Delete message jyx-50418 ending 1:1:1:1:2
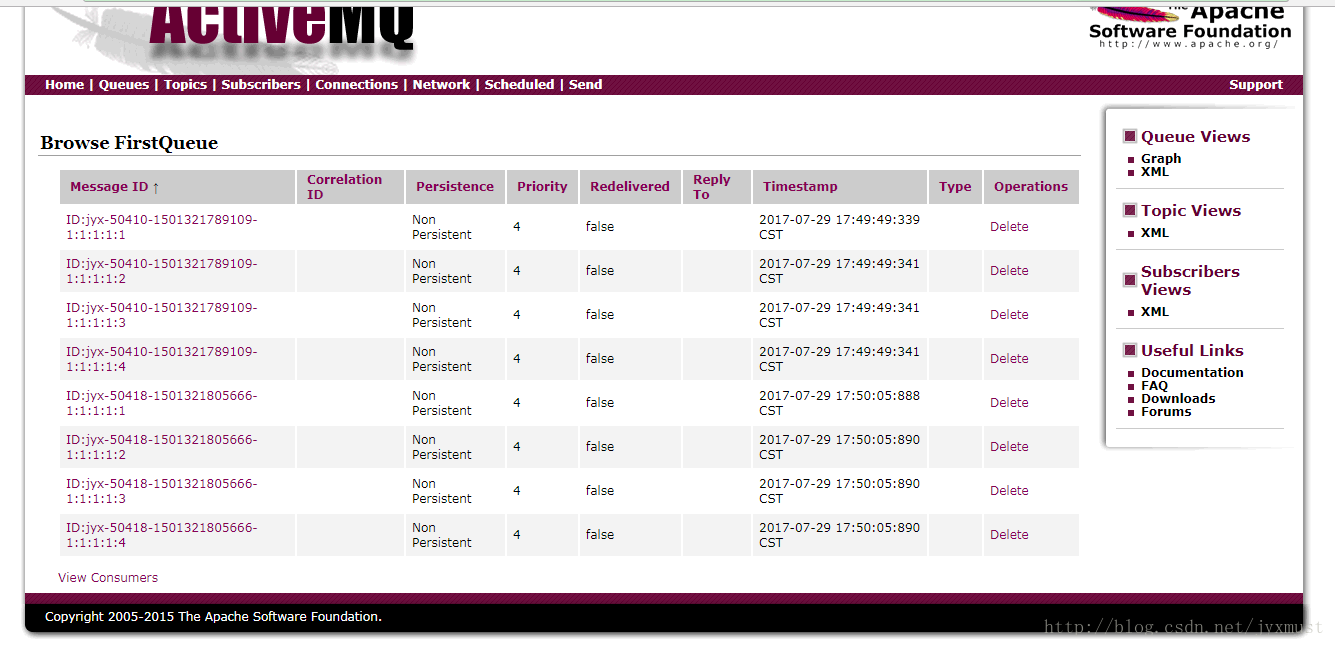1335x647 pixels. point(1009,447)
